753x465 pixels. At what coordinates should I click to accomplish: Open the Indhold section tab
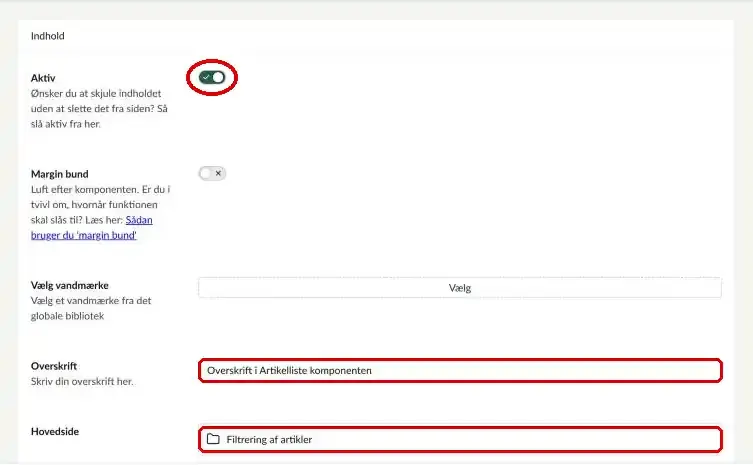click(x=48, y=36)
